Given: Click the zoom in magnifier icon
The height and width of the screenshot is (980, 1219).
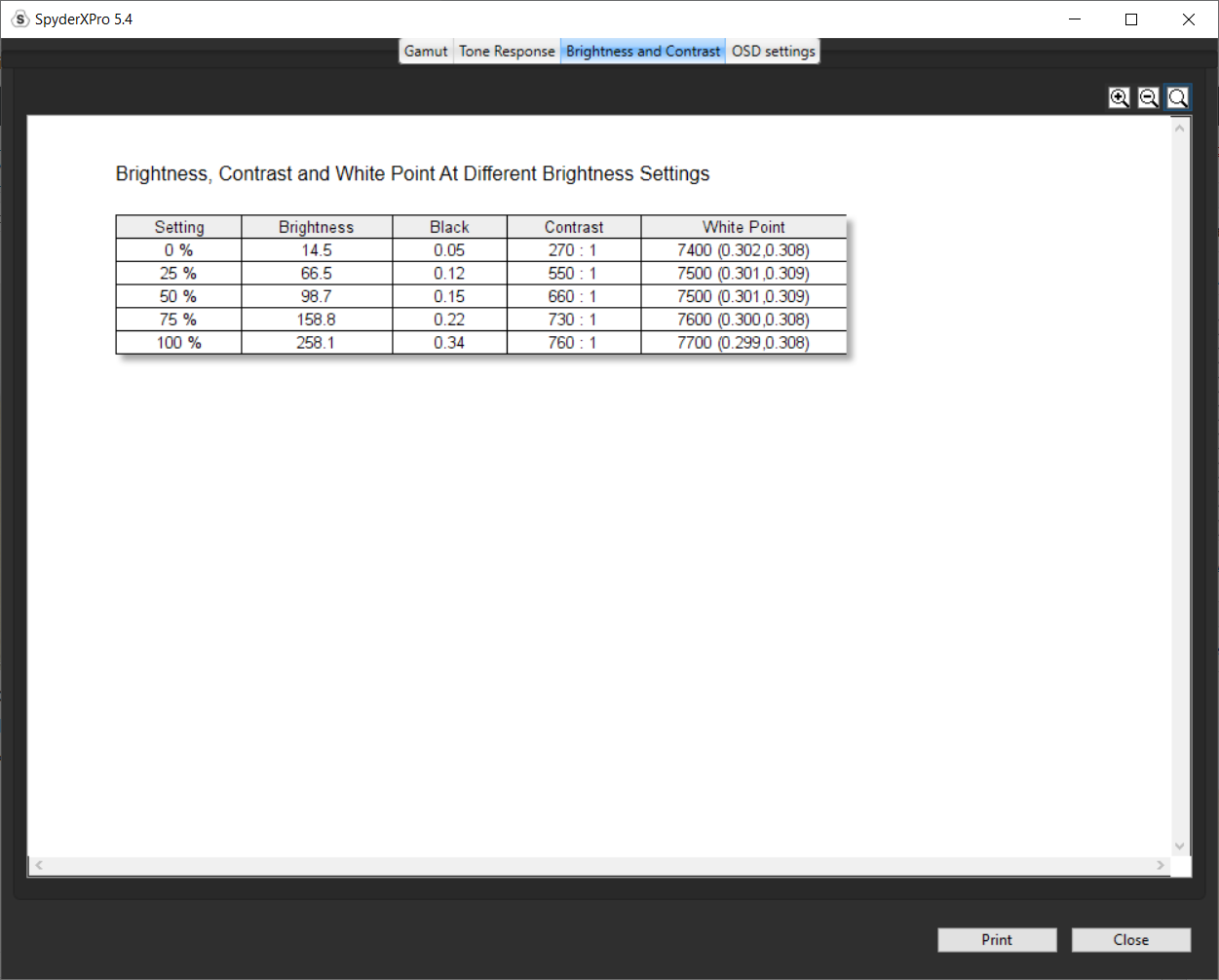Looking at the screenshot, I should 1120,97.
